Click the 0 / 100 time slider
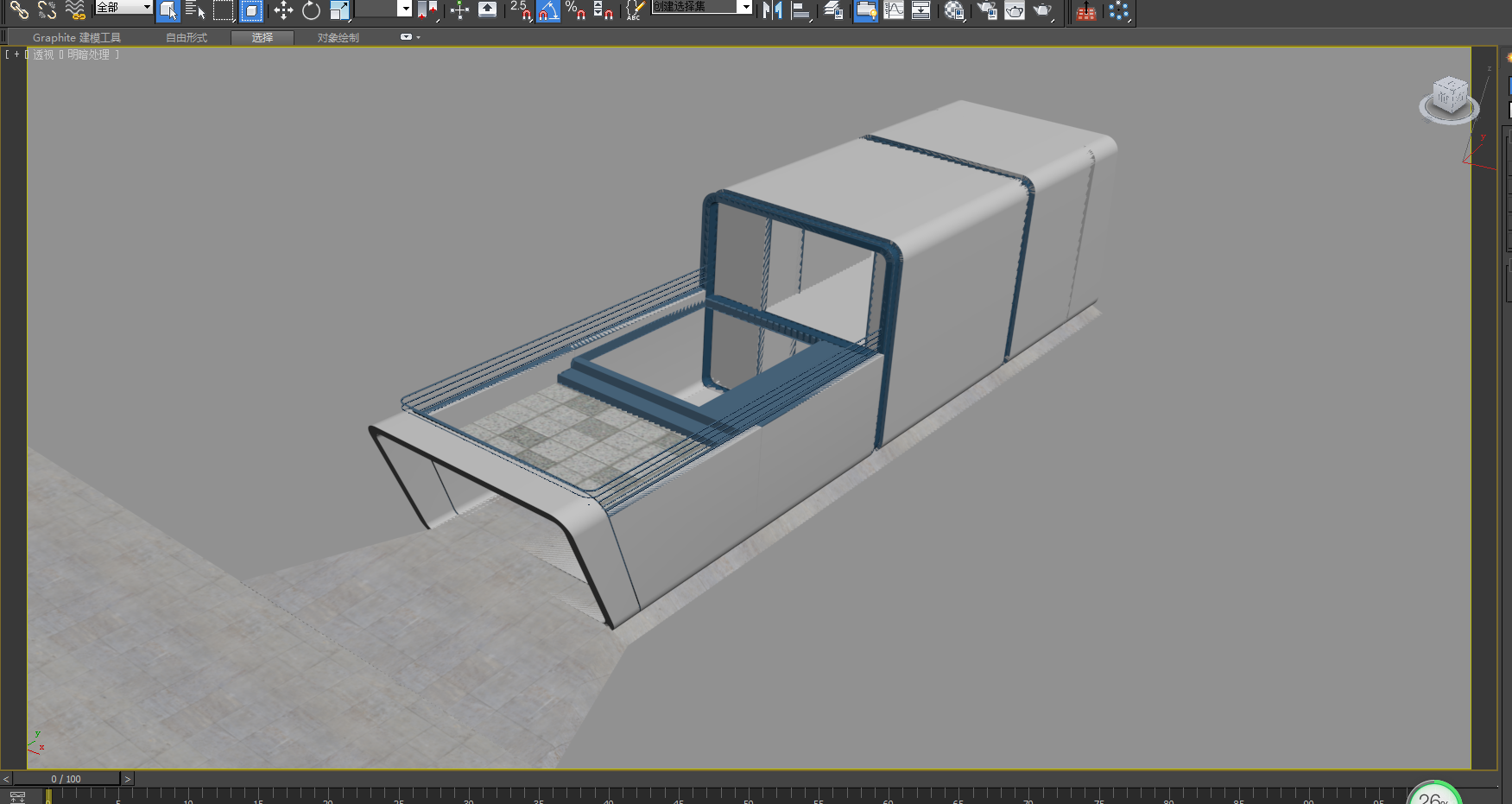Image resolution: width=1512 pixels, height=804 pixels. [x=66, y=779]
